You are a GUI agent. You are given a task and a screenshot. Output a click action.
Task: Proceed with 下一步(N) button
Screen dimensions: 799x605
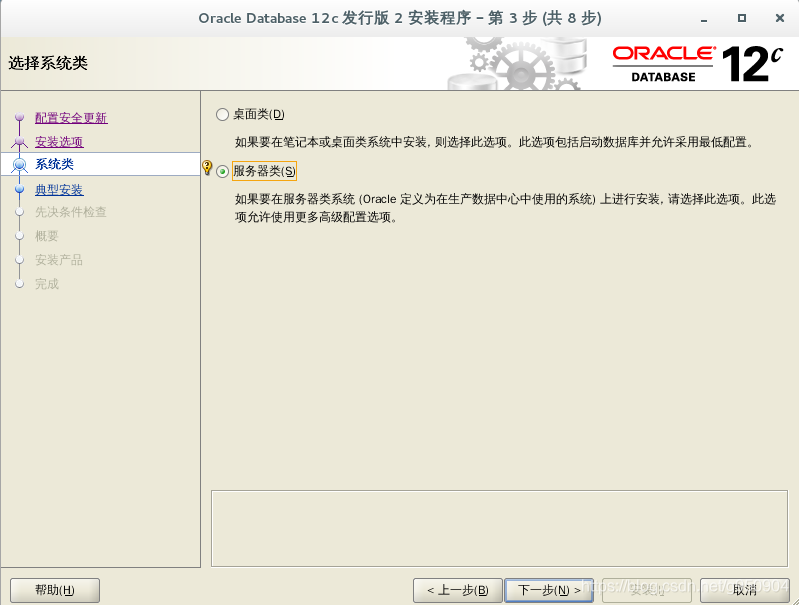pos(549,590)
